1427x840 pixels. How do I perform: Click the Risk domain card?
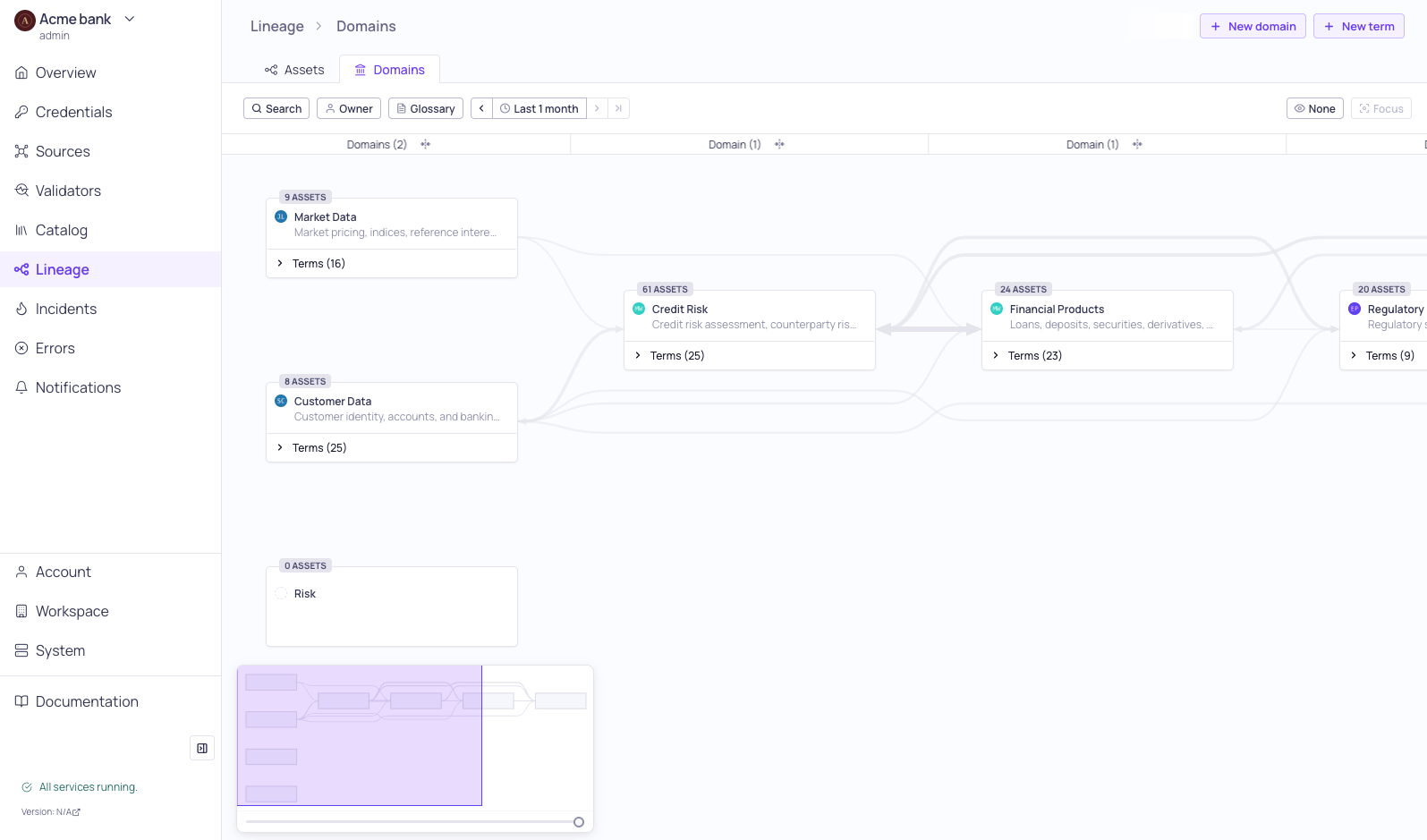pos(392,606)
